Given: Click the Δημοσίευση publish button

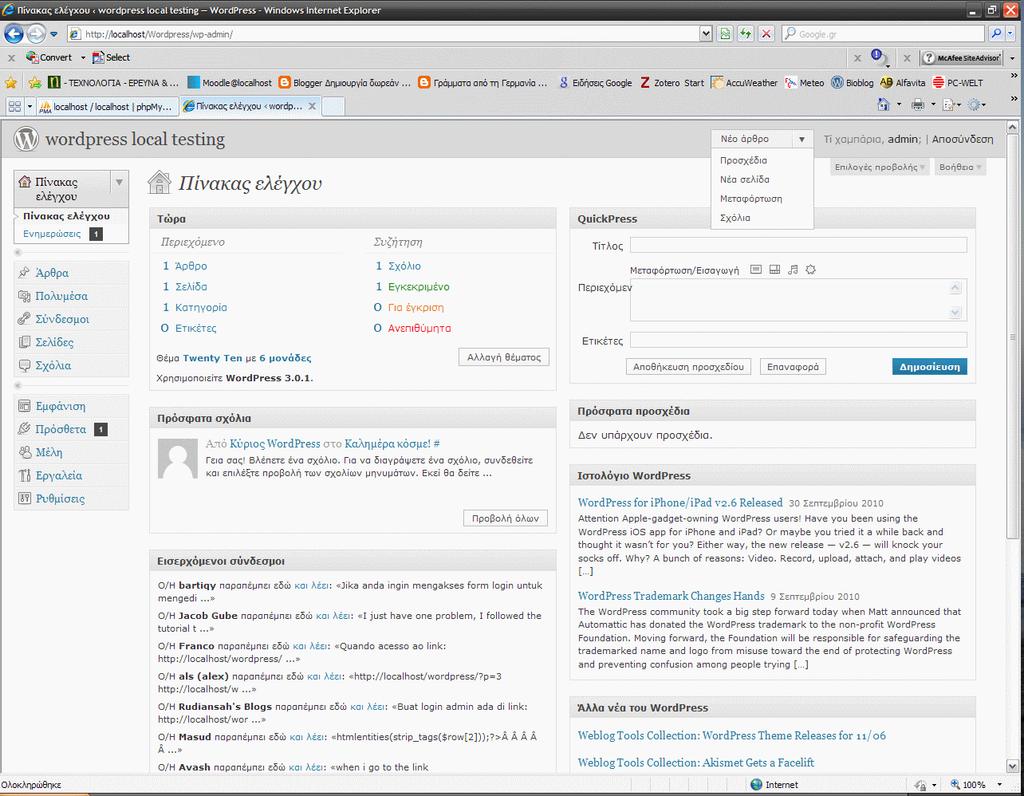Looking at the screenshot, I should 929,366.
